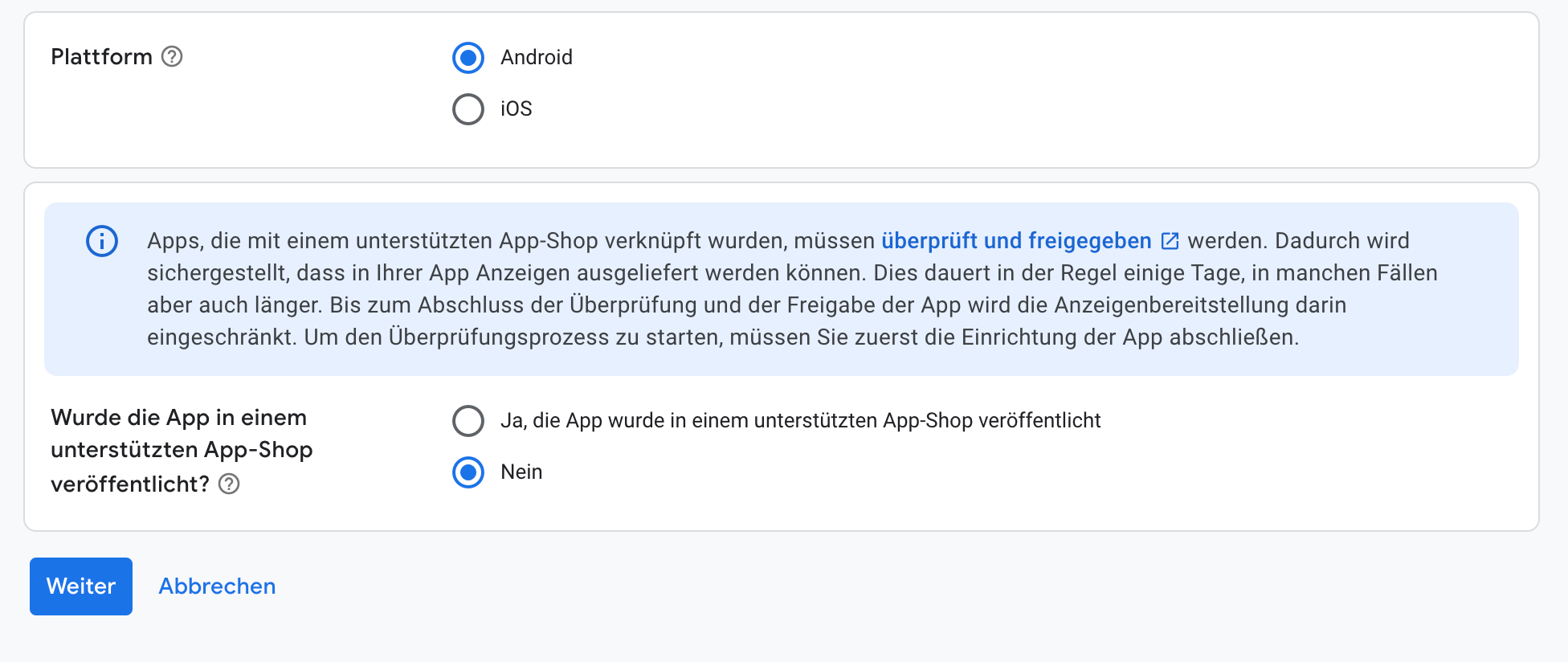1568x662 pixels.
Task: Open the help icon beside Plattform
Action: [x=172, y=56]
